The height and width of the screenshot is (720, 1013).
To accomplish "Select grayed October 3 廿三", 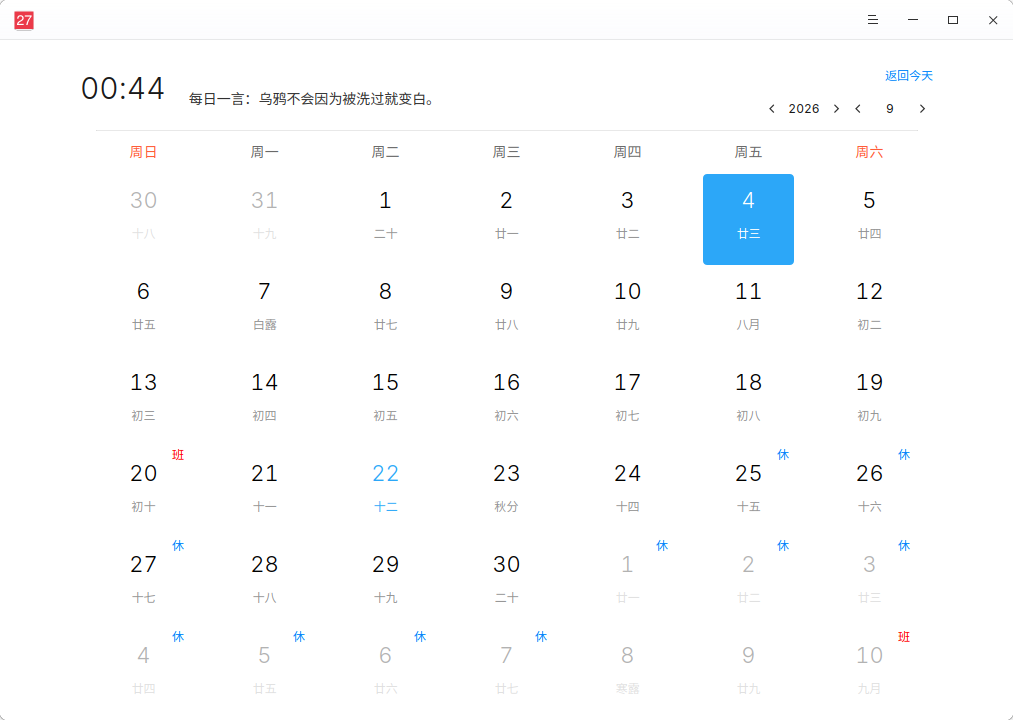I will click(x=870, y=584).
